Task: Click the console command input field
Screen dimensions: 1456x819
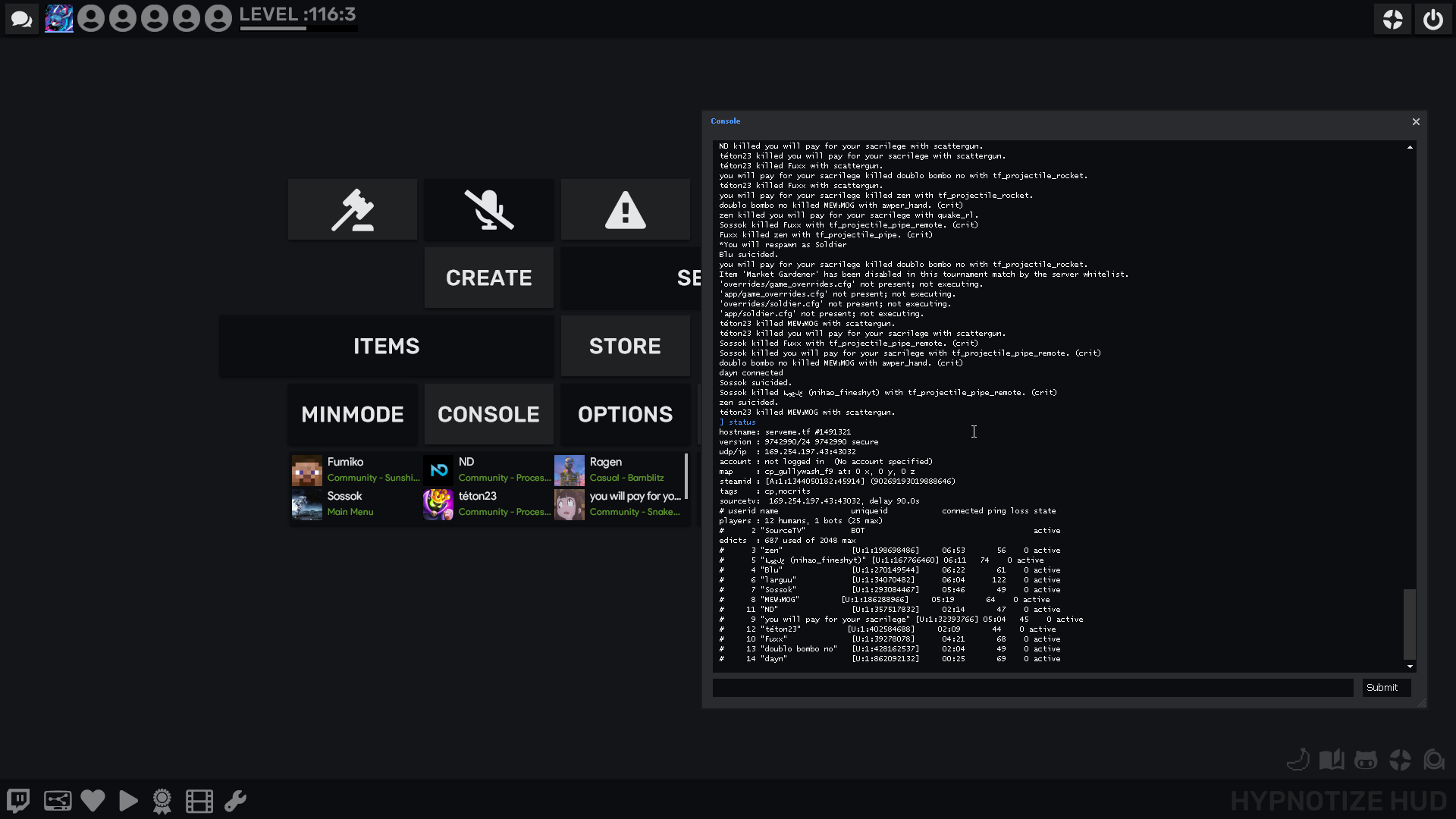Action: pyautogui.click(x=1032, y=688)
